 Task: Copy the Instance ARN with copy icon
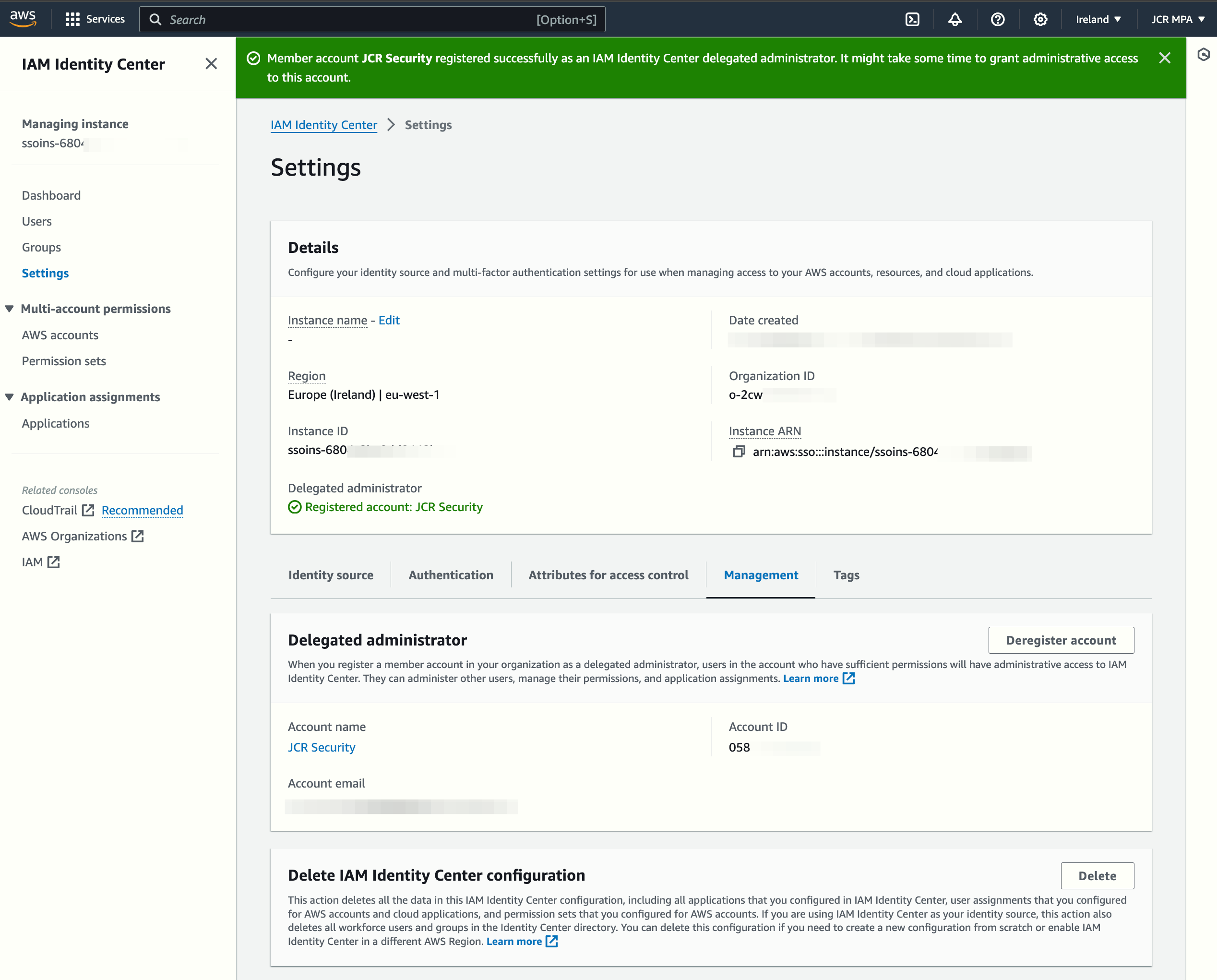739,452
